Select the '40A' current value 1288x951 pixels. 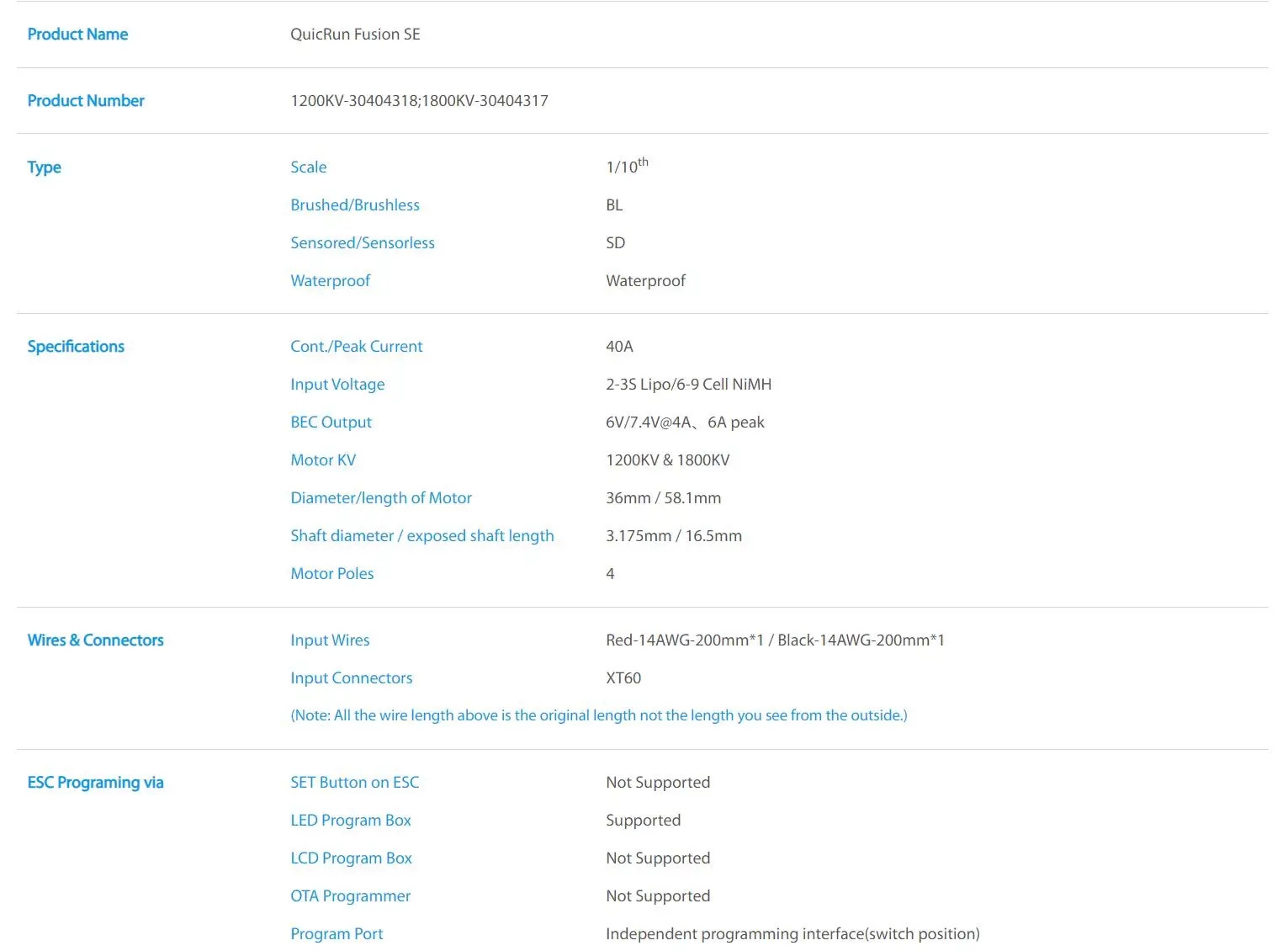619,347
